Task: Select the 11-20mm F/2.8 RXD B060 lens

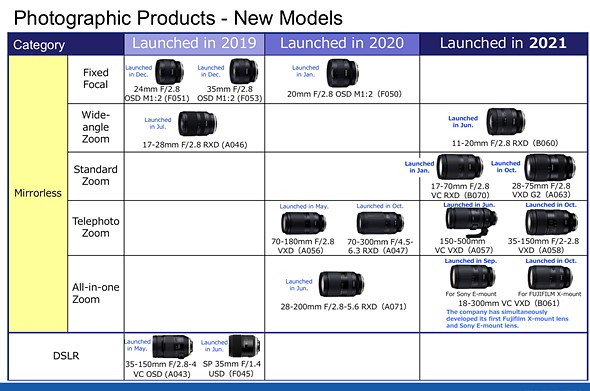Action: tap(506, 122)
